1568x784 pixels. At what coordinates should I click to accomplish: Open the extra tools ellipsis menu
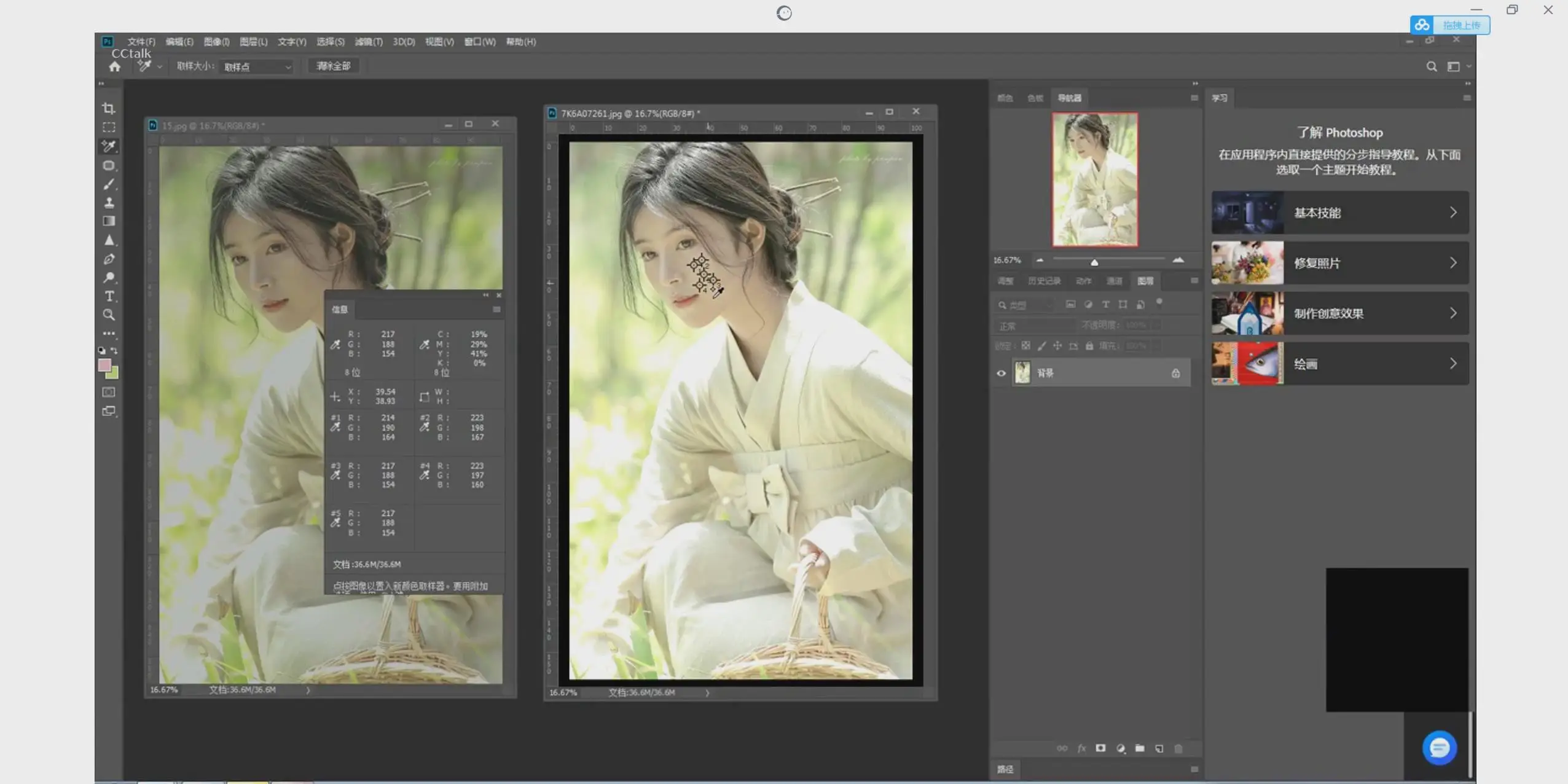[x=109, y=334]
